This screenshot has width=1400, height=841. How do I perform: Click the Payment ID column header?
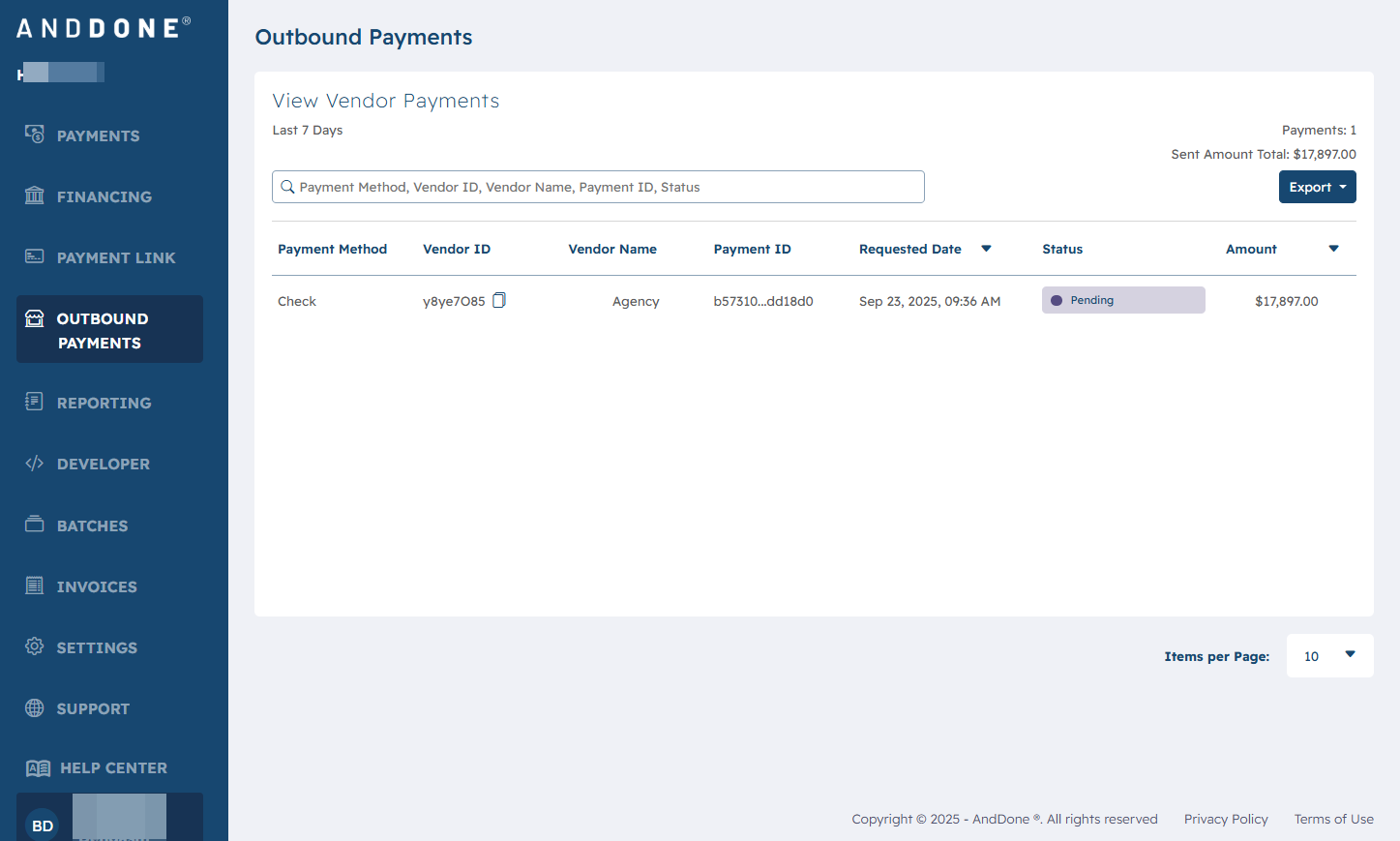(x=753, y=249)
